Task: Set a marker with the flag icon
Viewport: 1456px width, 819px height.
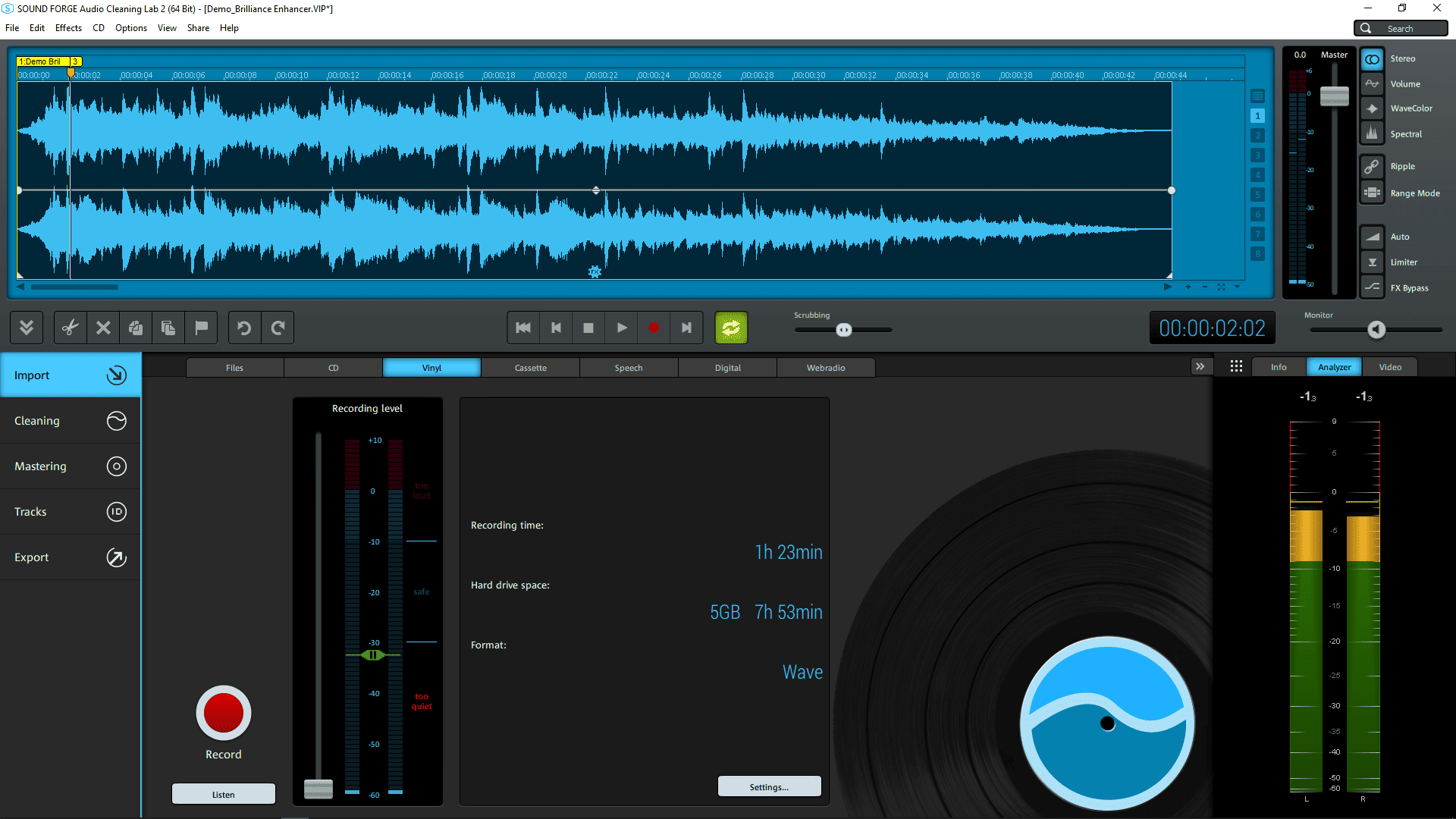Action: 201,328
